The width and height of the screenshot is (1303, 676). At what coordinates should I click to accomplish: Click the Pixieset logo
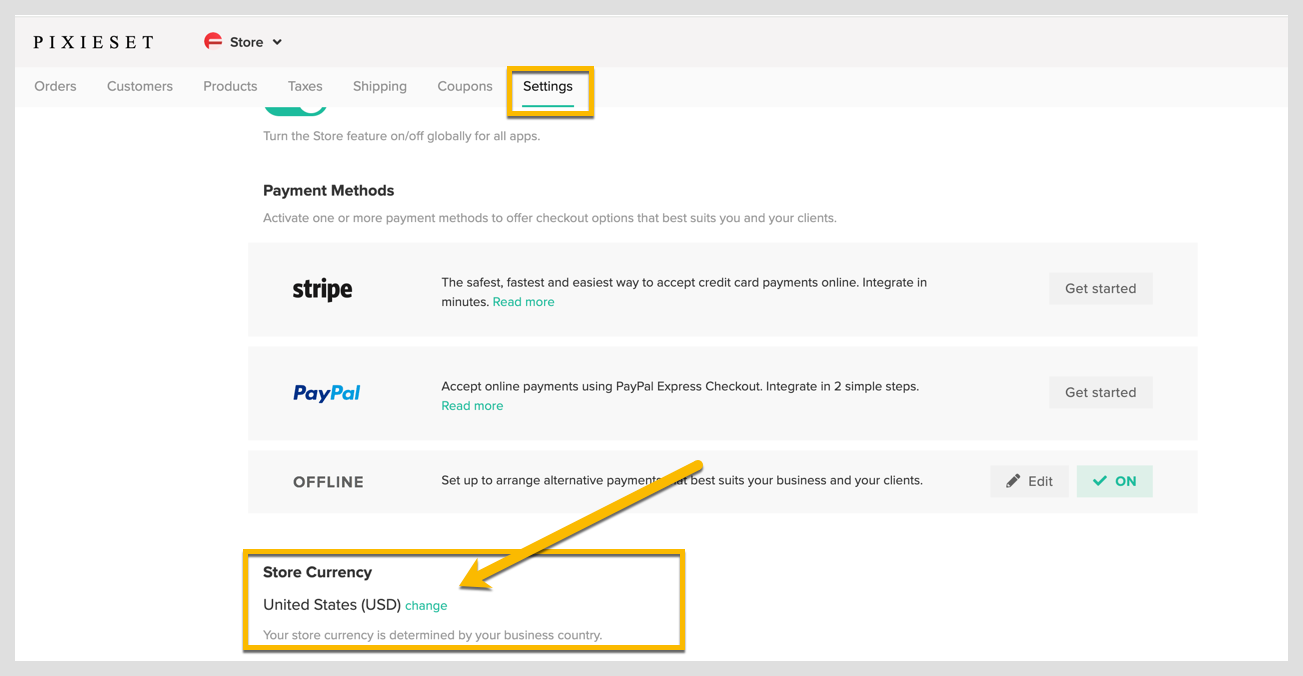pos(94,42)
